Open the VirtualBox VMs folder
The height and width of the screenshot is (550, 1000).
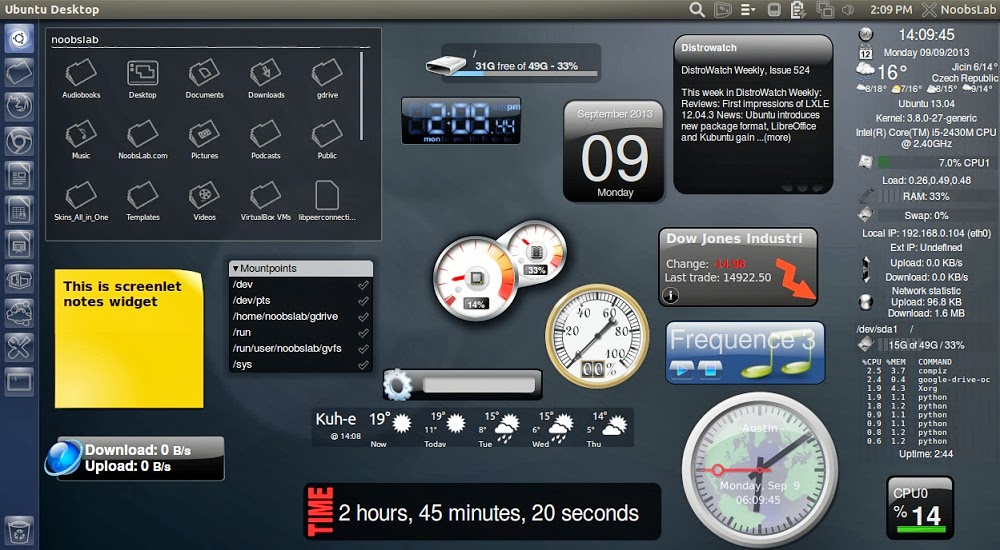pos(266,199)
